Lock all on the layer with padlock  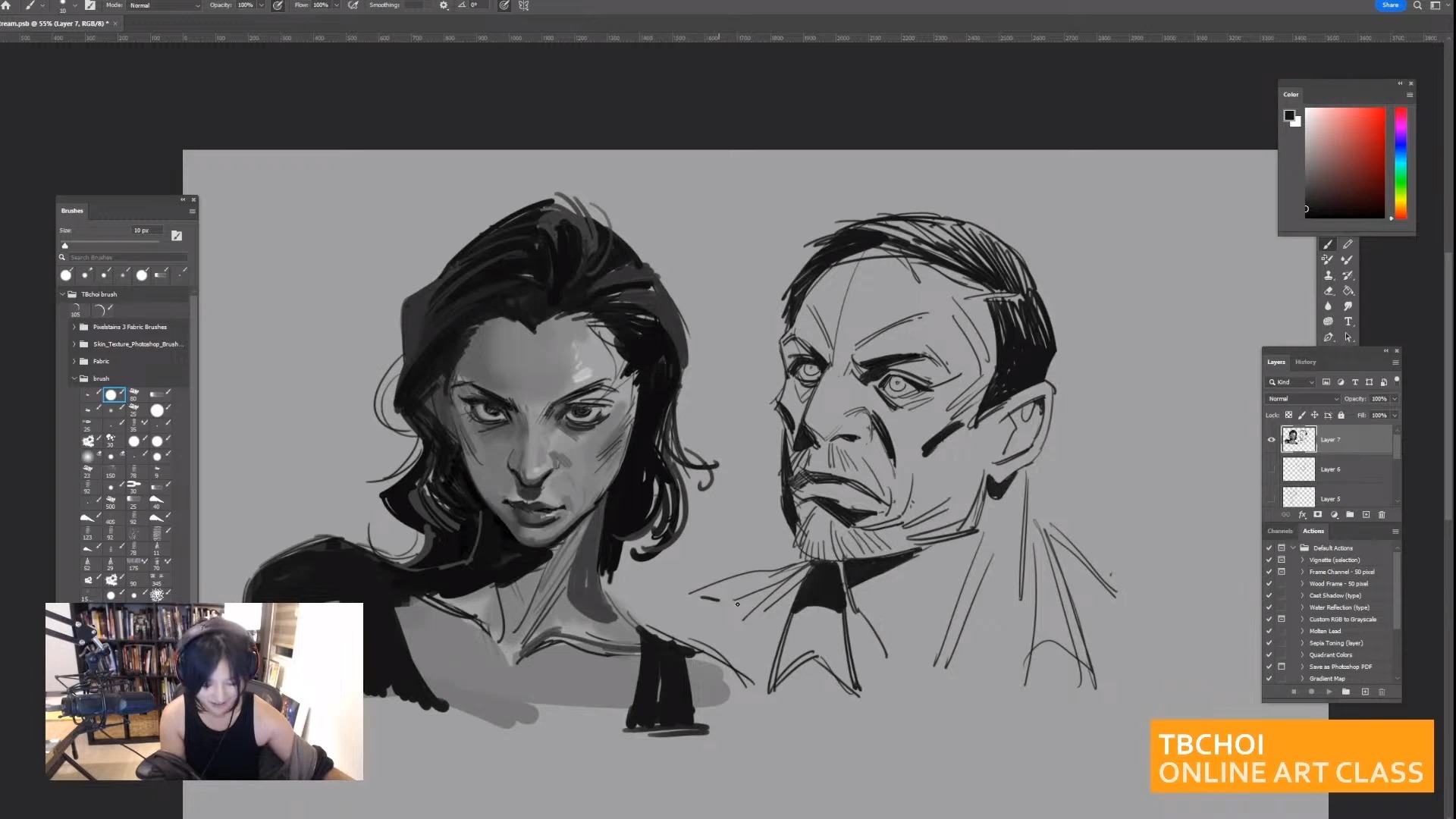(1341, 416)
